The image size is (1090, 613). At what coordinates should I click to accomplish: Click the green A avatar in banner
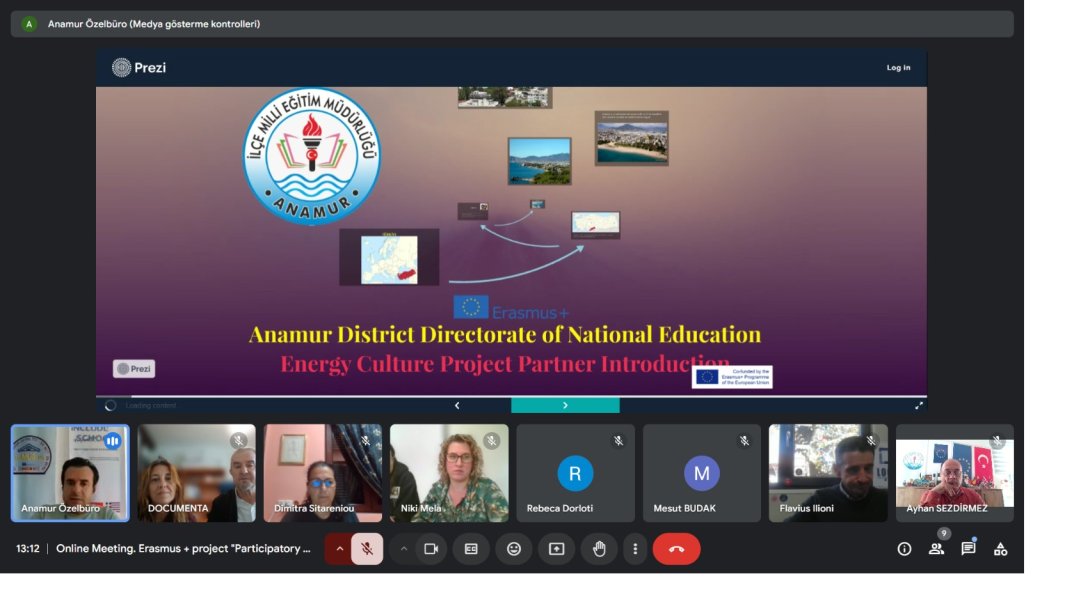(29, 24)
